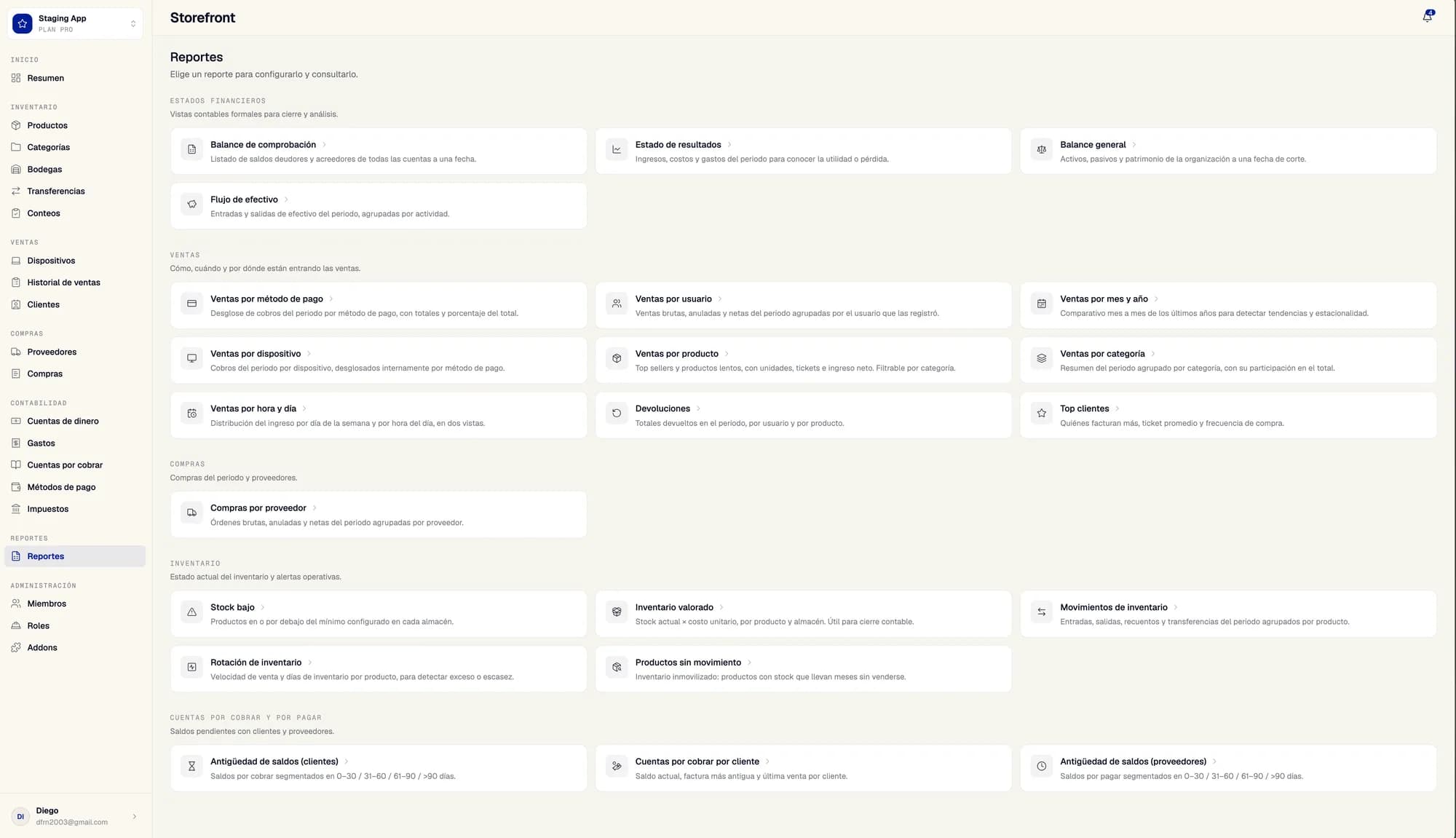The height and width of the screenshot is (838, 1456).
Task: Open Miembros in the sidebar
Action: (75, 604)
